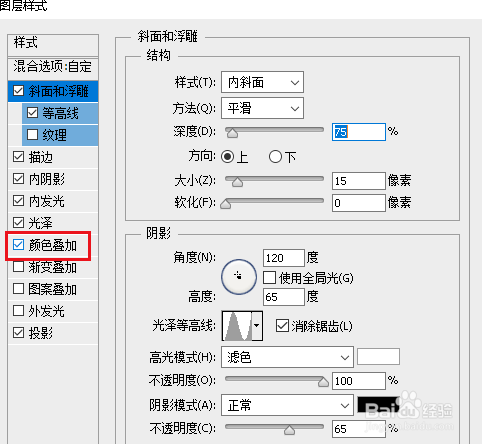
Task: Select the 纹理 sub-item label
Action: [x=54, y=135]
